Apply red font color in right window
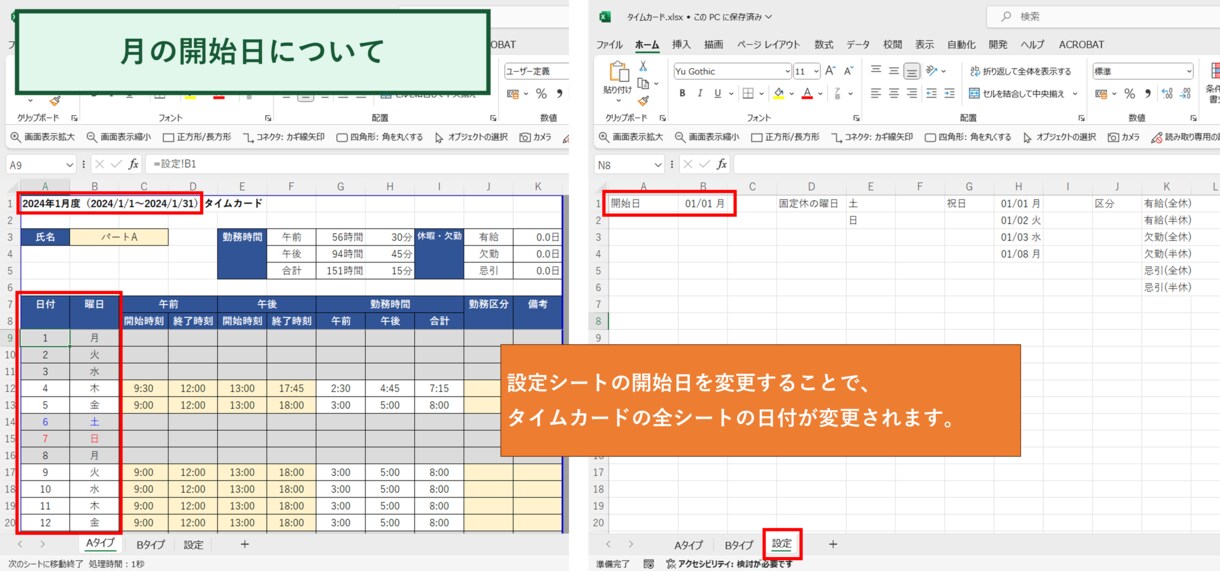 (807, 93)
